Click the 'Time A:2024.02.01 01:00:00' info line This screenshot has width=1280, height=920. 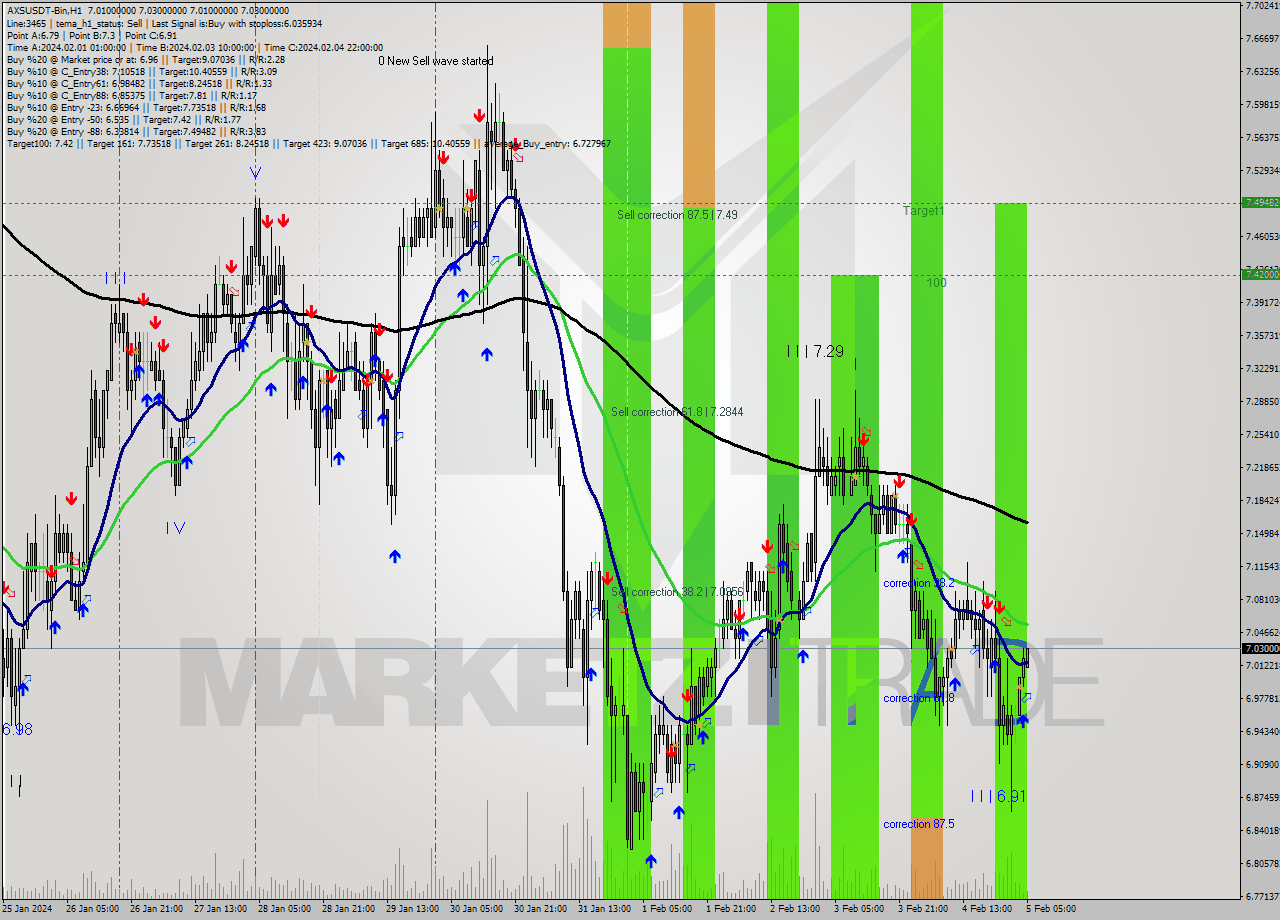click(x=195, y=47)
